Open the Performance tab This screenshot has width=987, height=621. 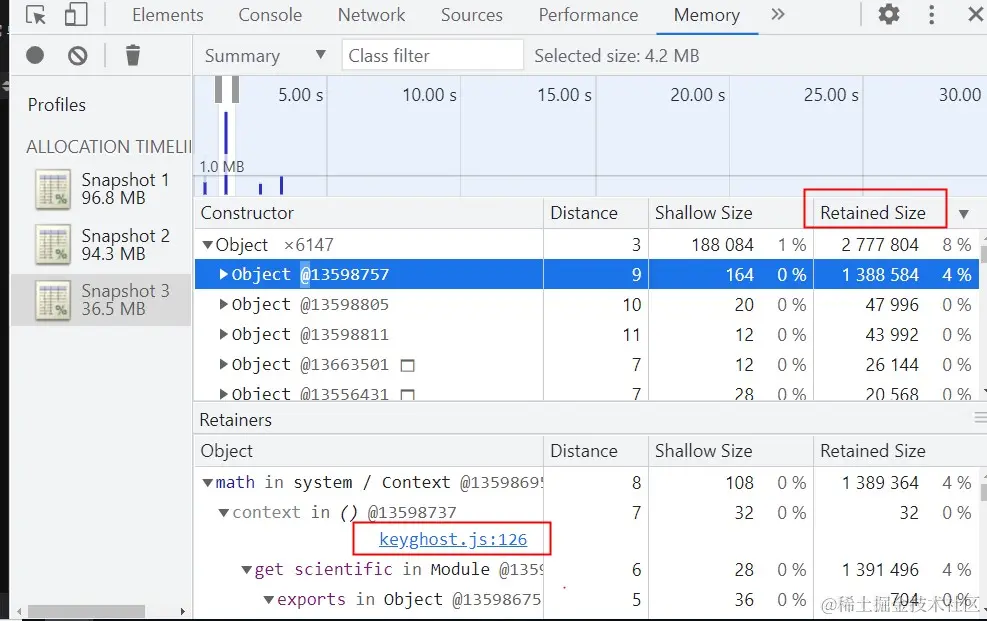point(588,15)
